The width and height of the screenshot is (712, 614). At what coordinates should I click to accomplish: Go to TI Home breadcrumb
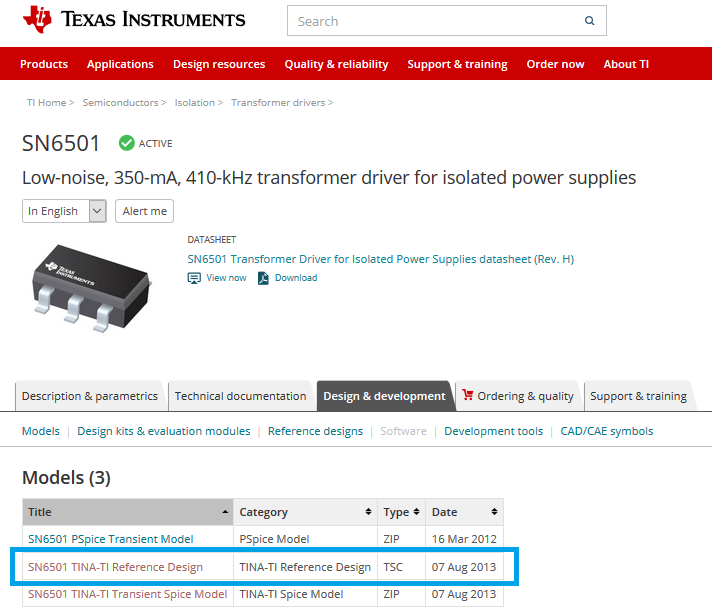click(x=46, y=103)
